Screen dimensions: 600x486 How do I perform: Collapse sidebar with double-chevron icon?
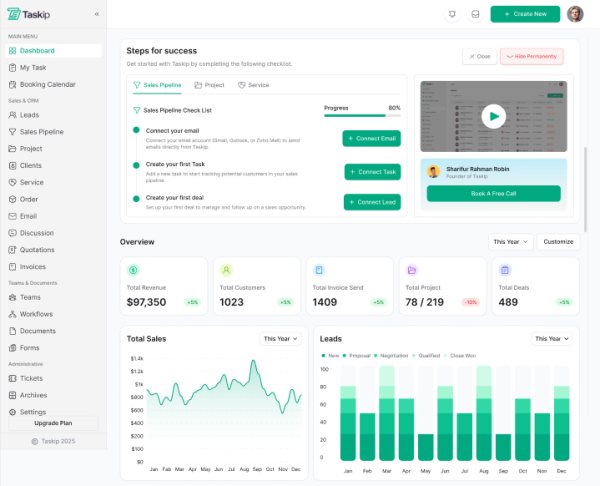tap(96, 14)
